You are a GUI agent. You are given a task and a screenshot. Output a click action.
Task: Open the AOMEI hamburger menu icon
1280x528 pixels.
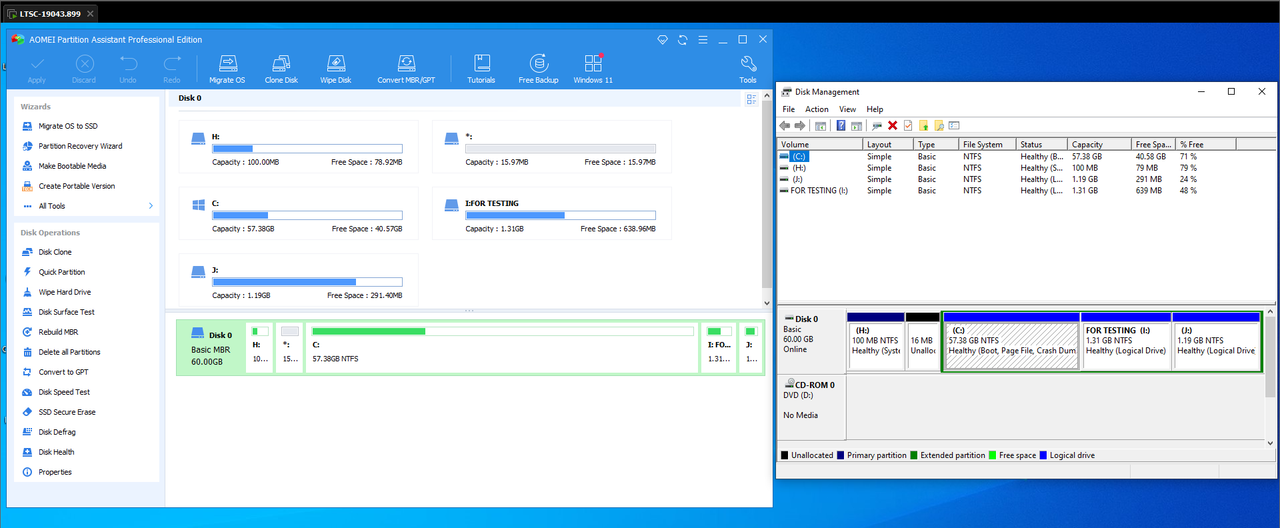[x=702, y=39]
